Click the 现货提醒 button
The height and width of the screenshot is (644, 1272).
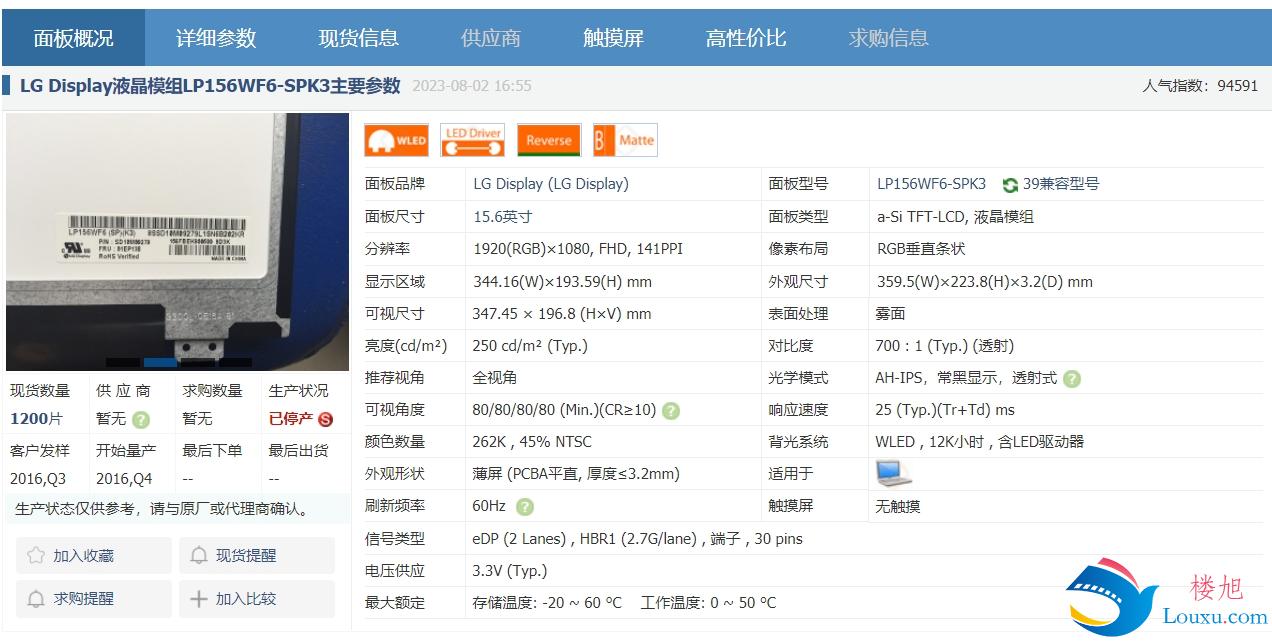point(257,555)
